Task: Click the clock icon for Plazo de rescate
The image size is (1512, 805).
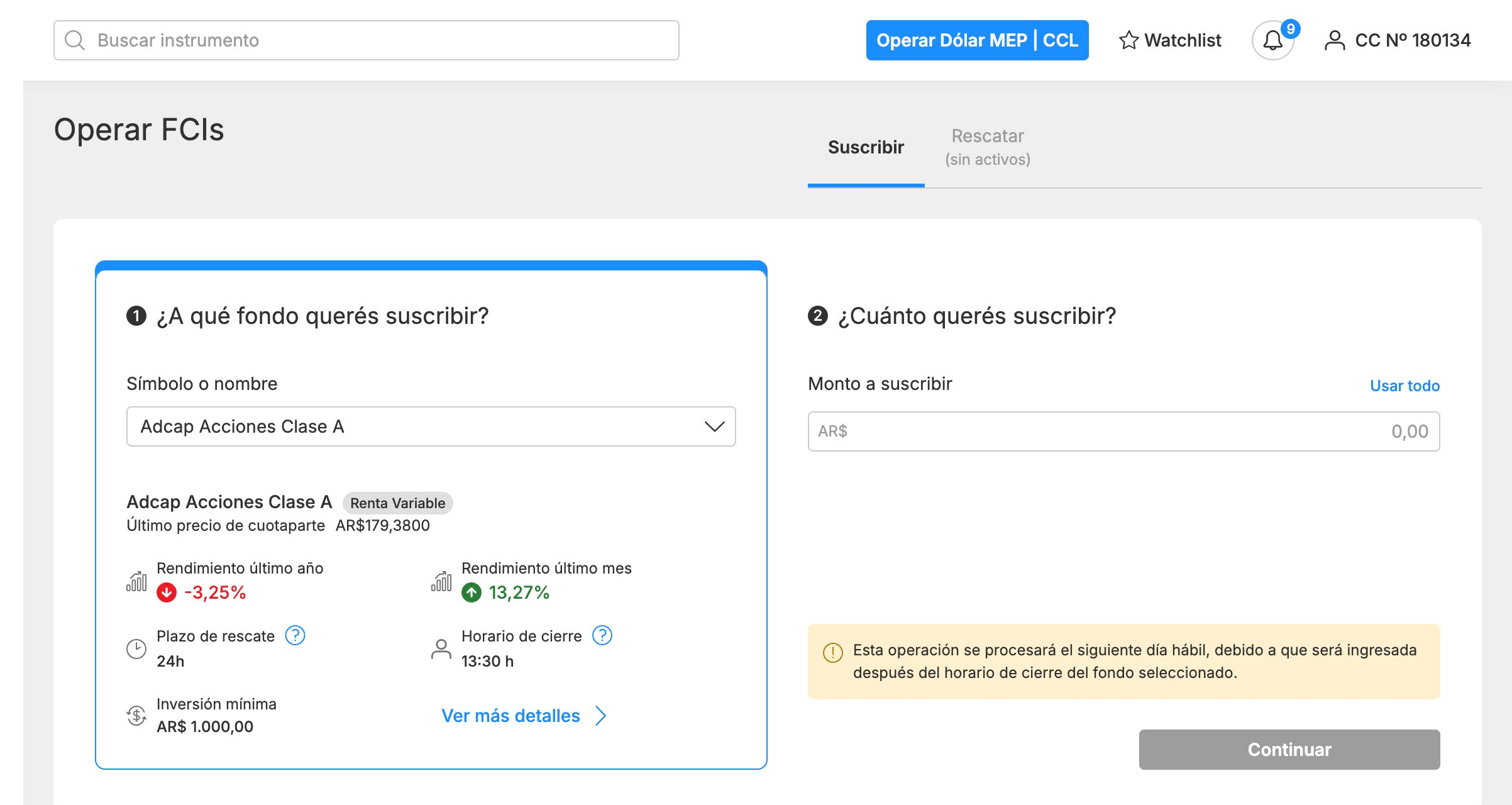Action: (136, 649)
